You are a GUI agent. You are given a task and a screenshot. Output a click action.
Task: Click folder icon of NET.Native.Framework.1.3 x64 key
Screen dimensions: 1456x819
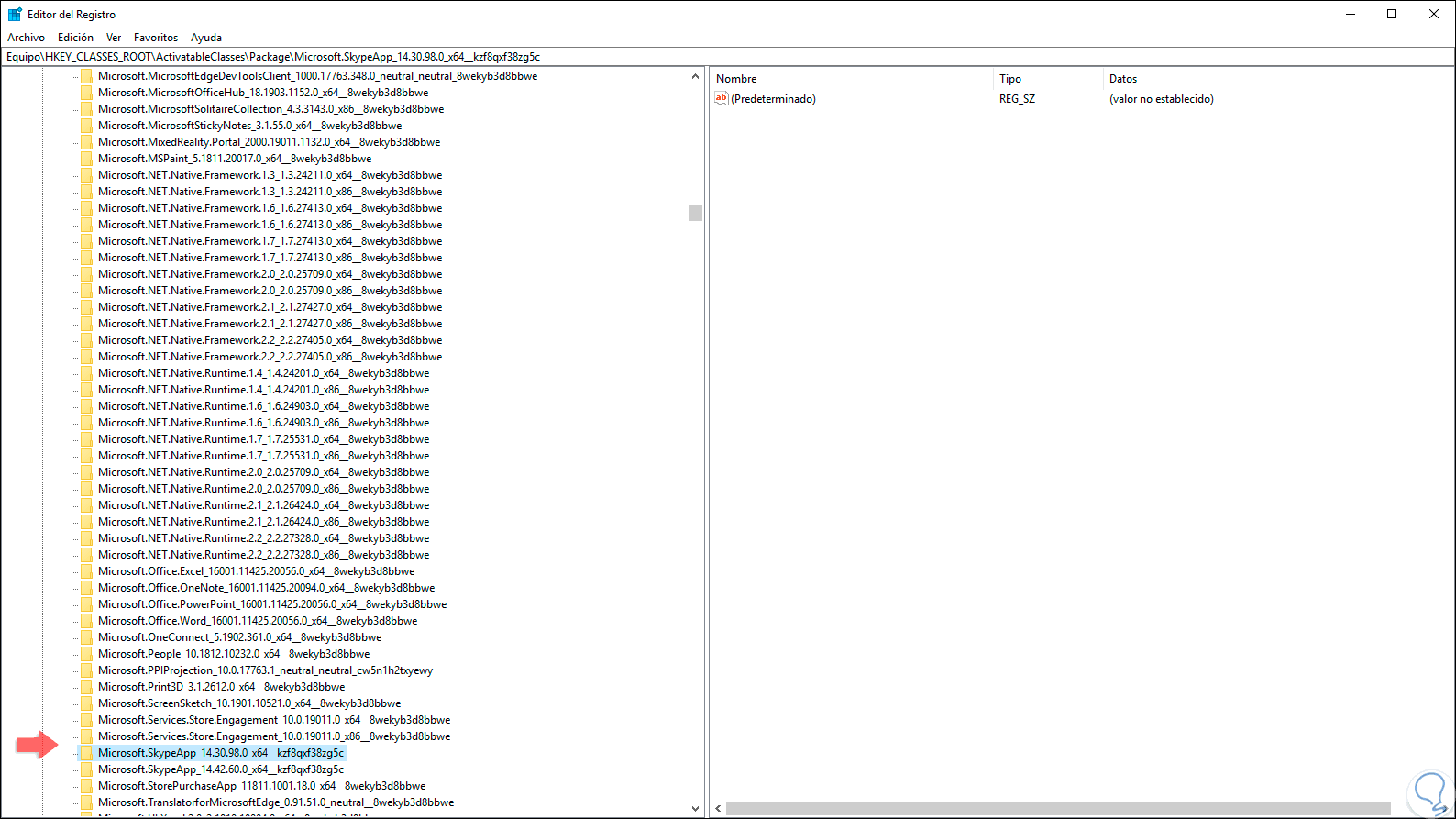click(x=86, y=175)
